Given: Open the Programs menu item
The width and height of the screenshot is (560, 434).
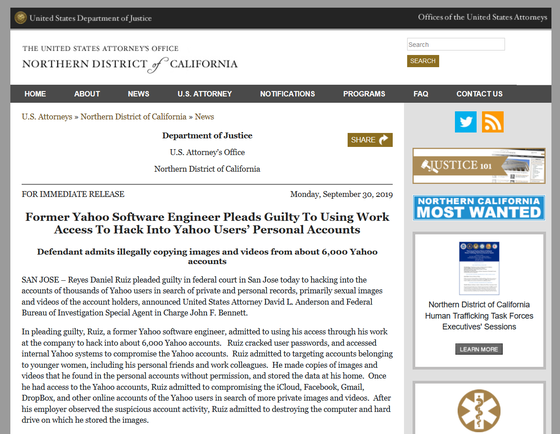Looking at the screenshot, I should coord(364,94).
